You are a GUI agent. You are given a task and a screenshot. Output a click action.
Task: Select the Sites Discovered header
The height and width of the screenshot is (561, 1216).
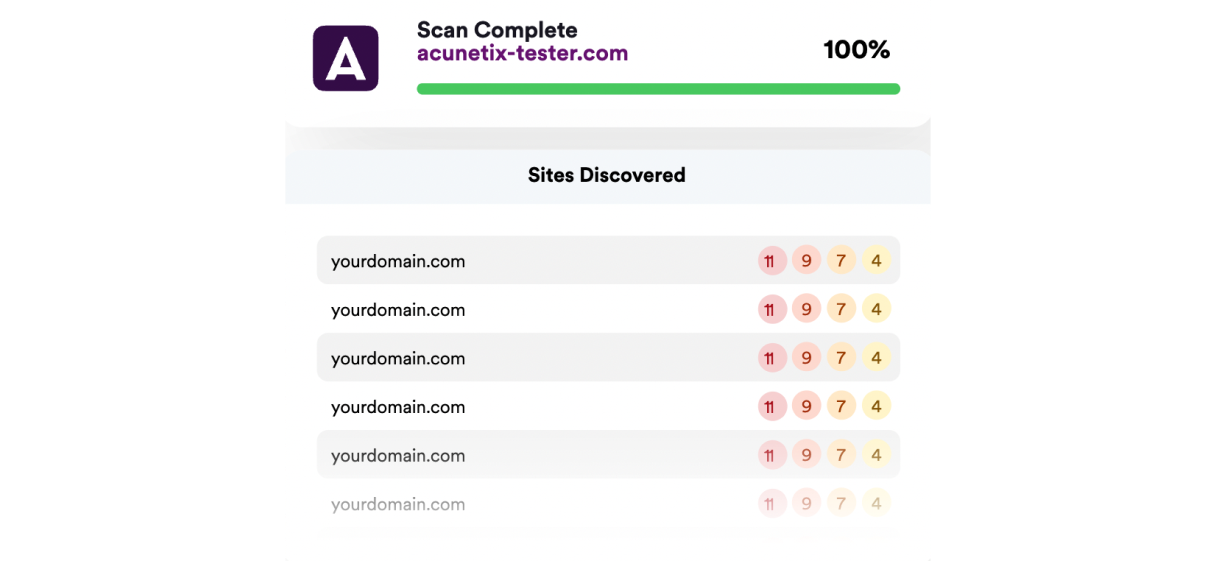[x=607, y=175]
